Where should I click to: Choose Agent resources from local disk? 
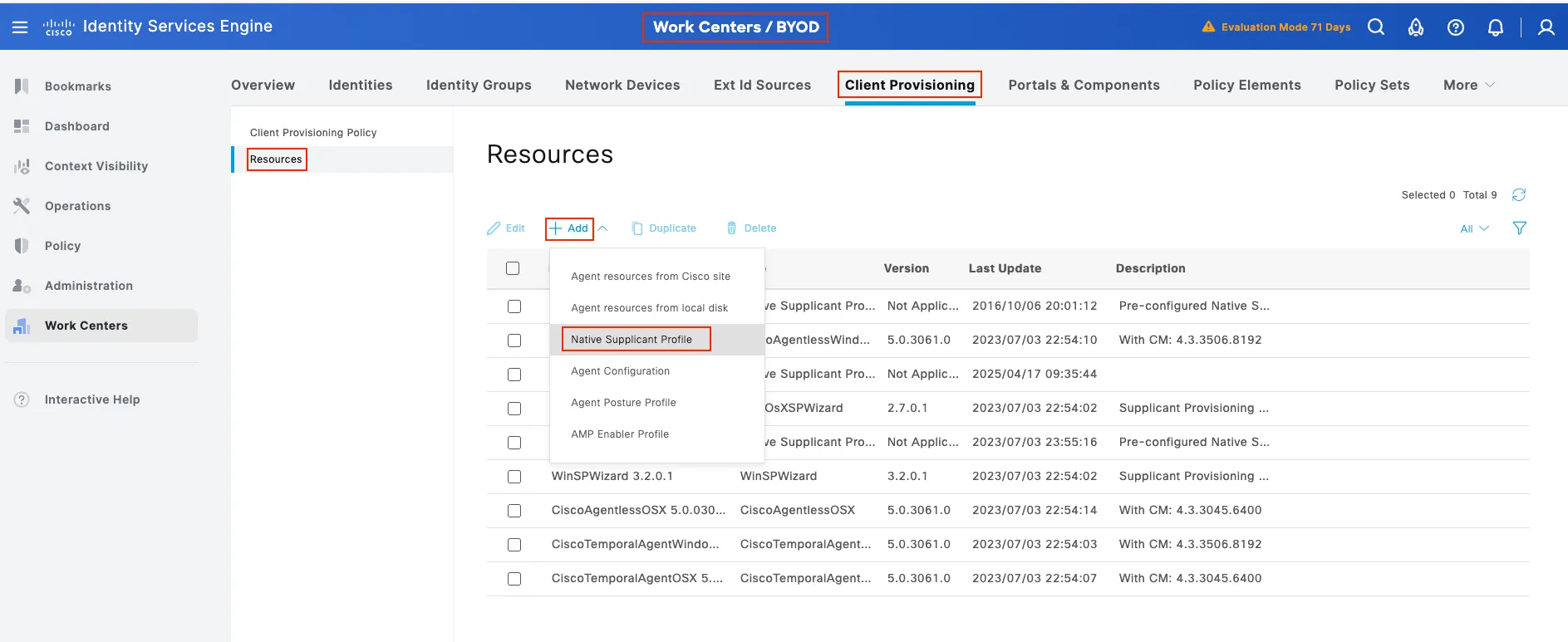pos(649,308)
